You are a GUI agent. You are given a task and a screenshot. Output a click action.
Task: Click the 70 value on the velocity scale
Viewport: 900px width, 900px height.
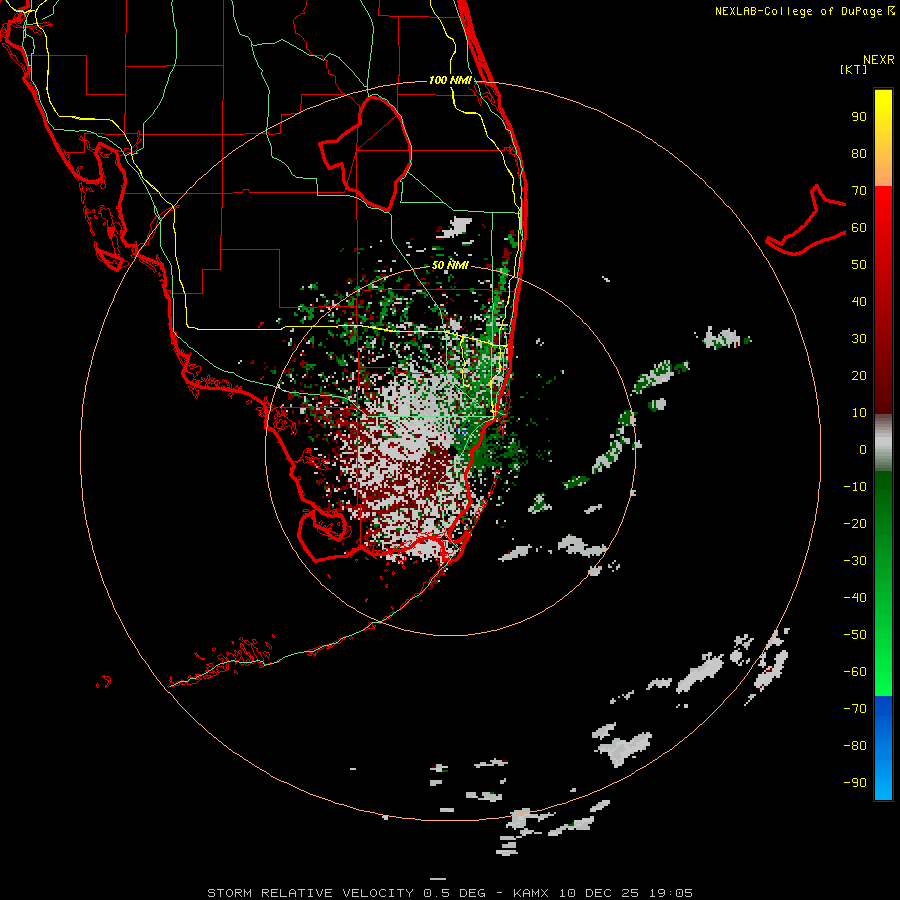tap(859, 191)
